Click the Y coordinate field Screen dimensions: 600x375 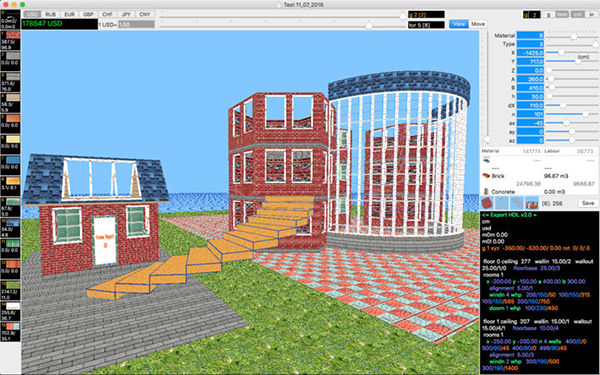(x=530, y=62)
